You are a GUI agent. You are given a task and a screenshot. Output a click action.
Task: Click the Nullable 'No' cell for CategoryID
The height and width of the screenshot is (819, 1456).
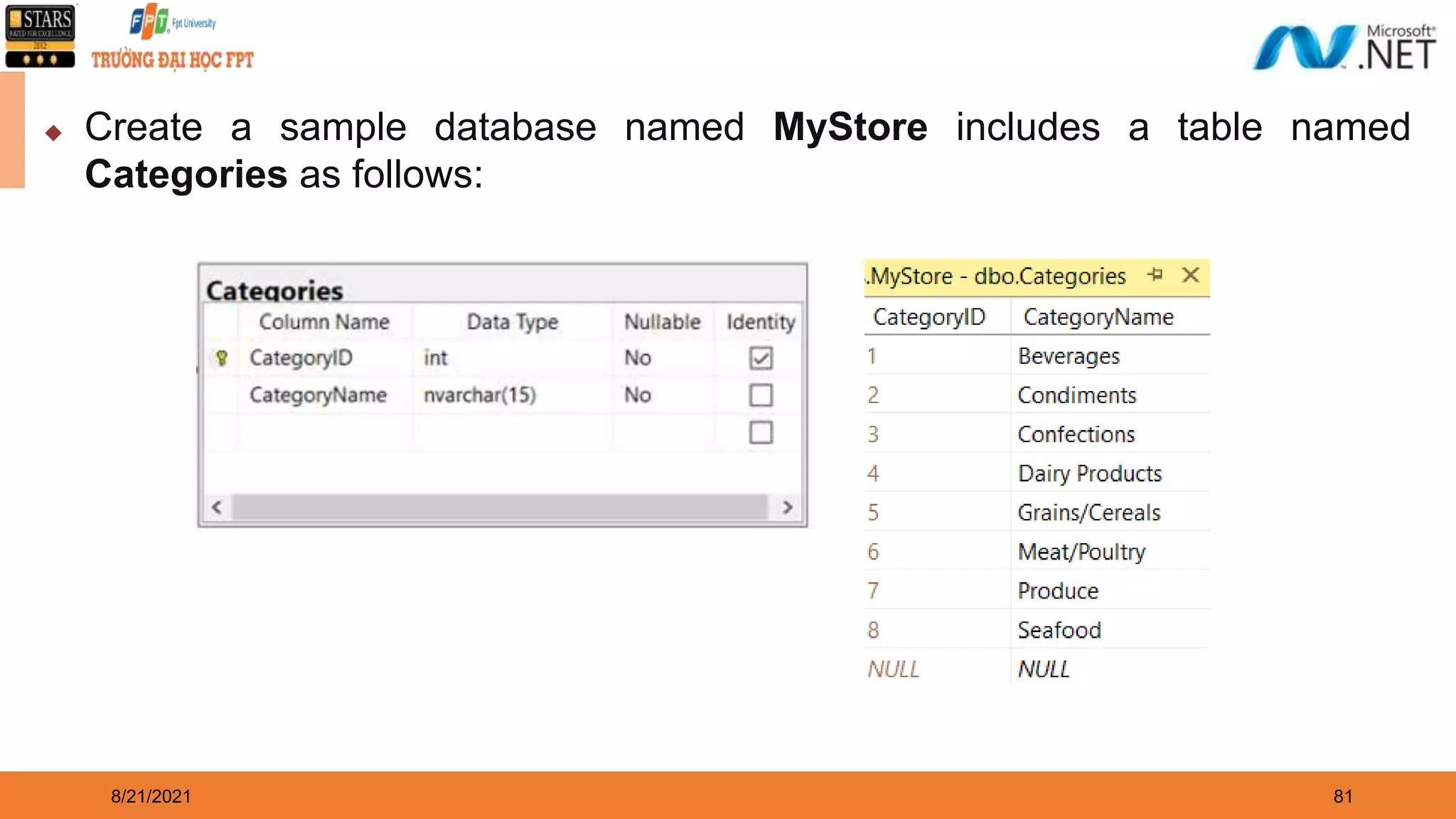pyautogui.click(x=663, y=358)
